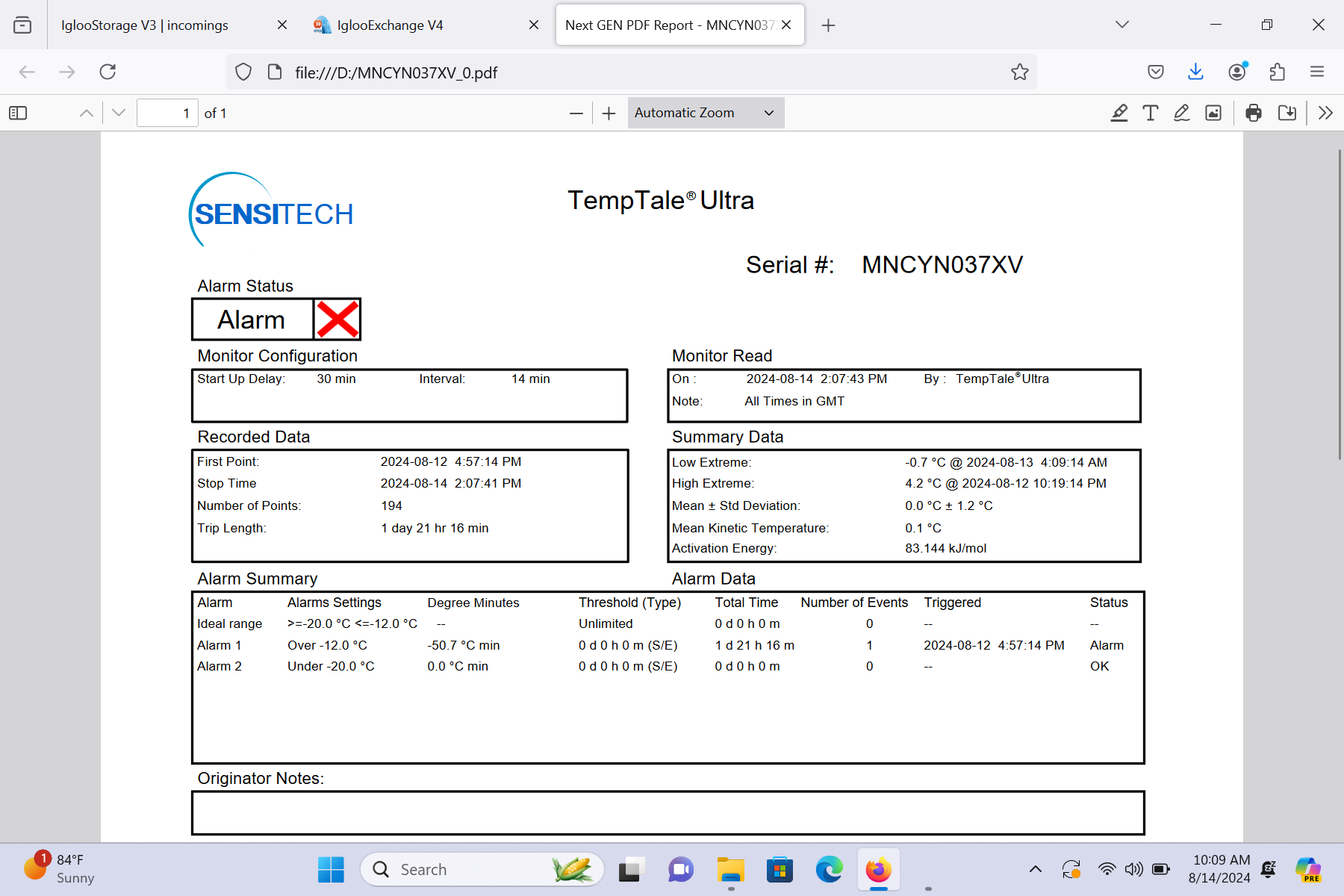Zoom out with the minus button
The image size is (1344, 896).
(576, 113)
